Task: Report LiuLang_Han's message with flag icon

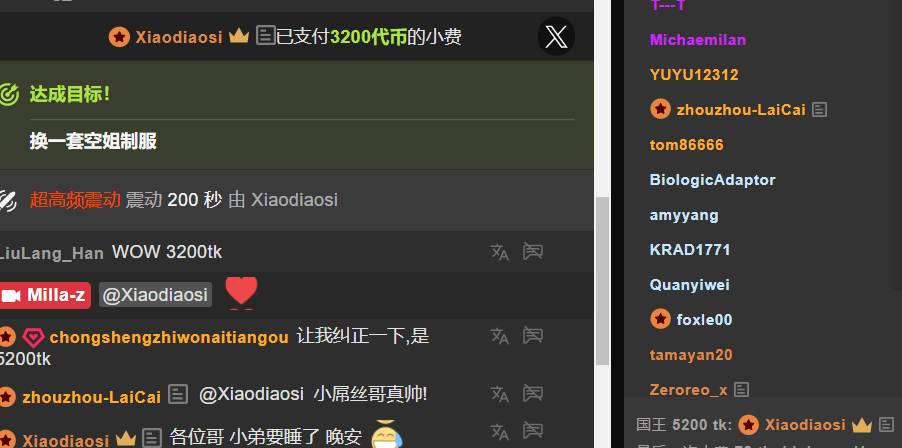Action: click(533, 251)
